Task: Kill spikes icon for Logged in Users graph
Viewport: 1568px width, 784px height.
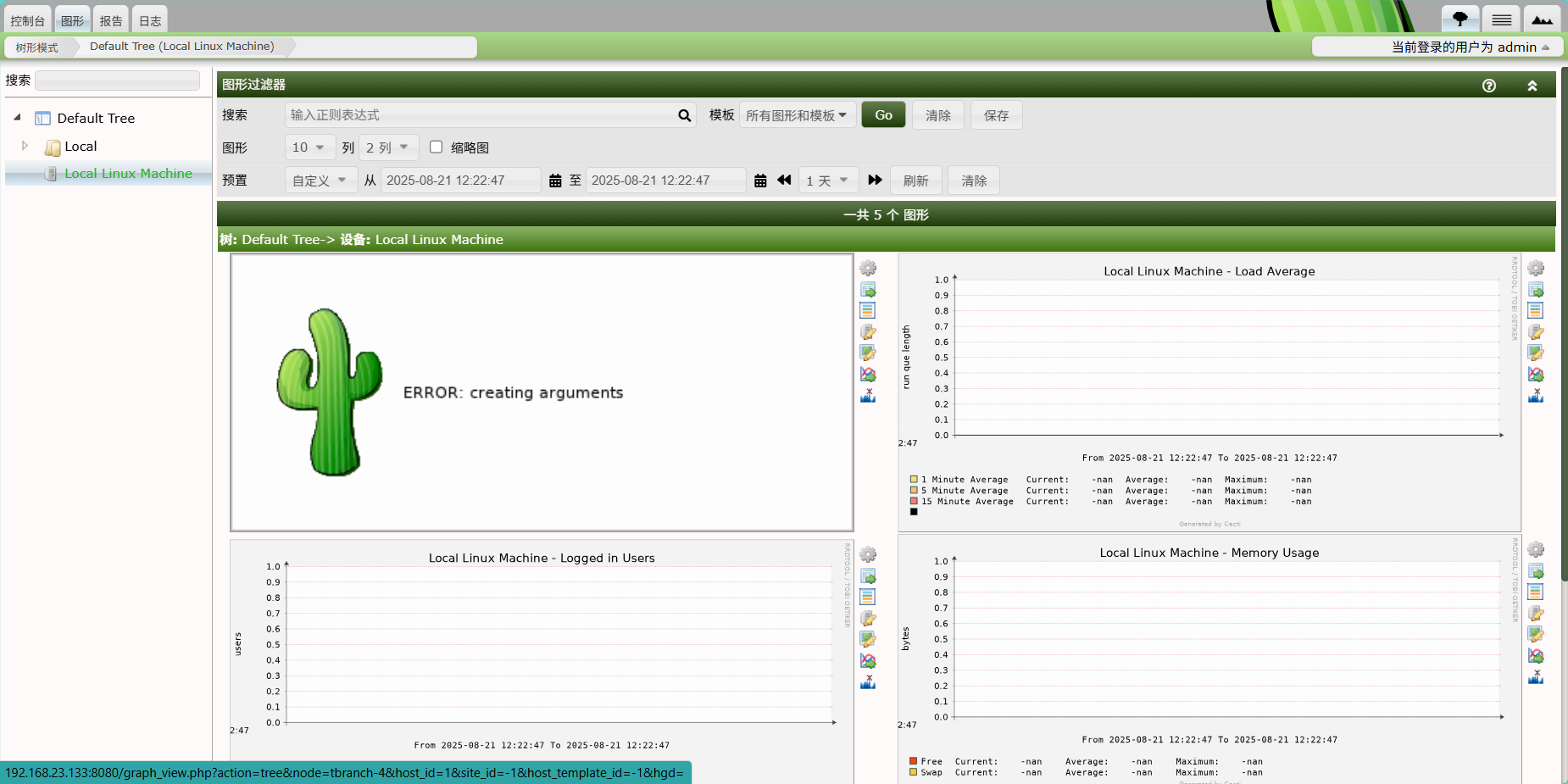Action: tap(868, 681)
